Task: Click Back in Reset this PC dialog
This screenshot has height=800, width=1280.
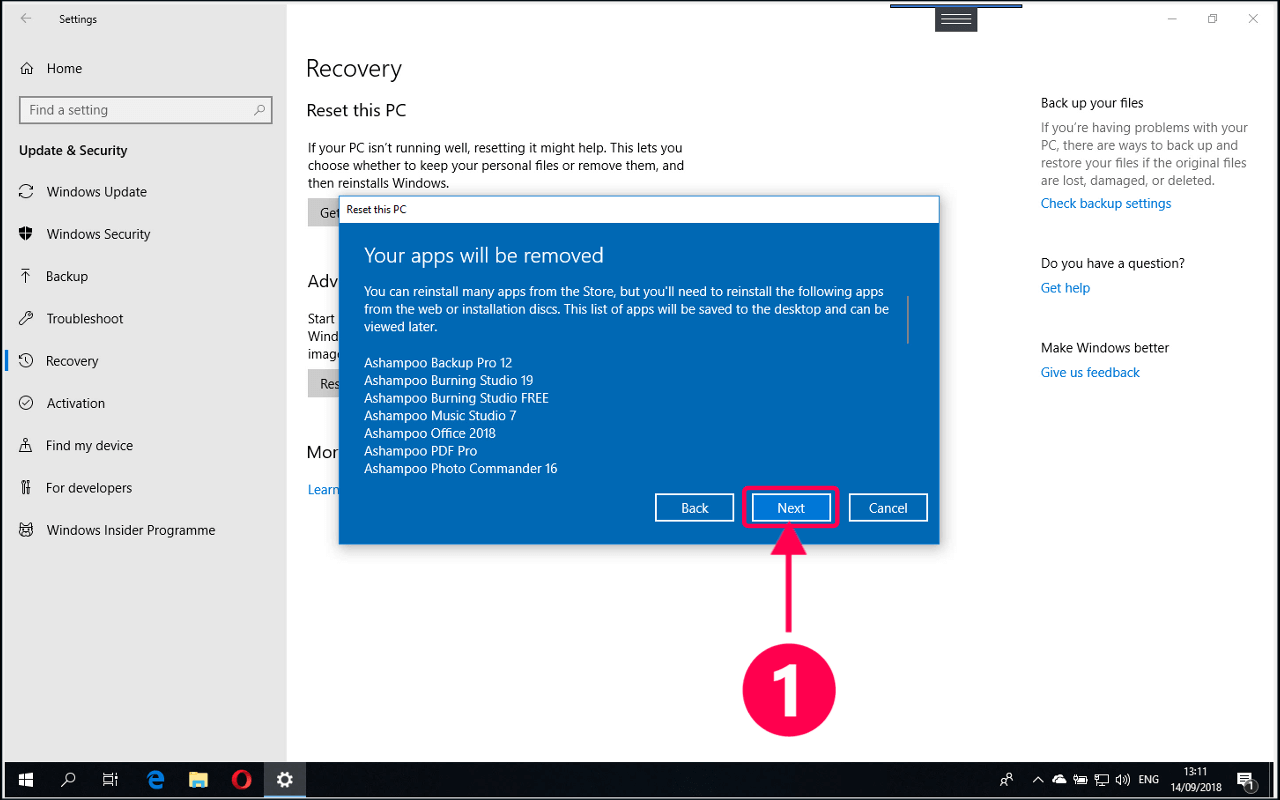Action: click(x=695, y=508)
